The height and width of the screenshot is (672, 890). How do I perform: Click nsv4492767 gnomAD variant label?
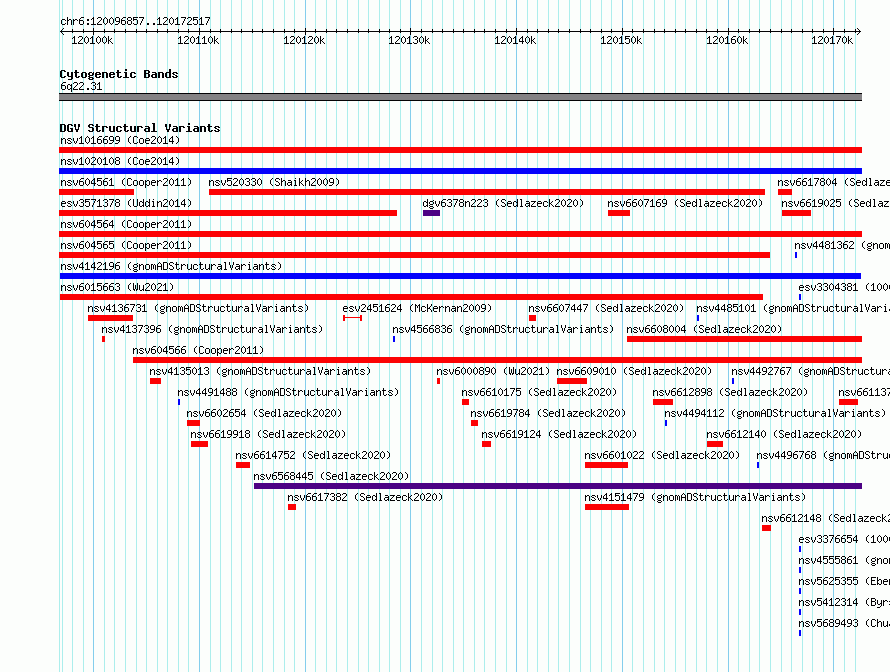pyautogui.click(x=811, y=371)
